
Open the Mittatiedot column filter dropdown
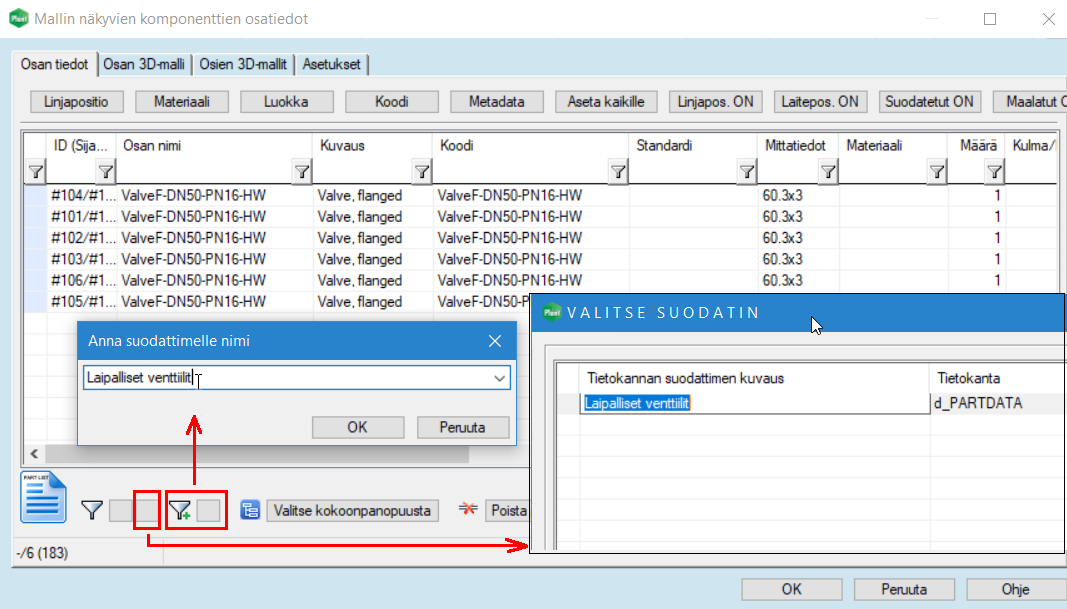tap(828, 172)
